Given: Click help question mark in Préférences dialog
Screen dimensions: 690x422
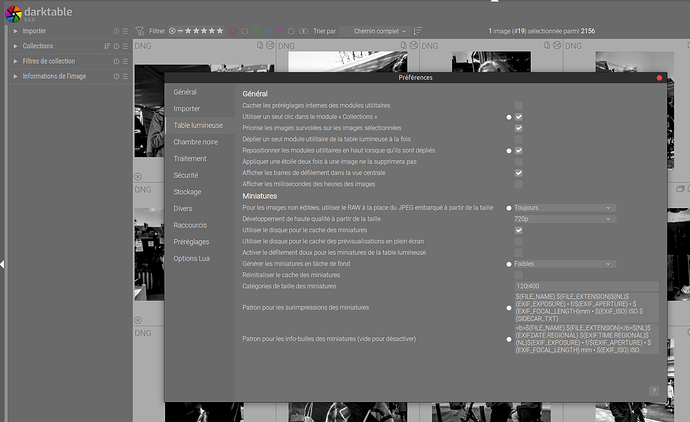Looking at the screenshot, I should pos(654,391).
